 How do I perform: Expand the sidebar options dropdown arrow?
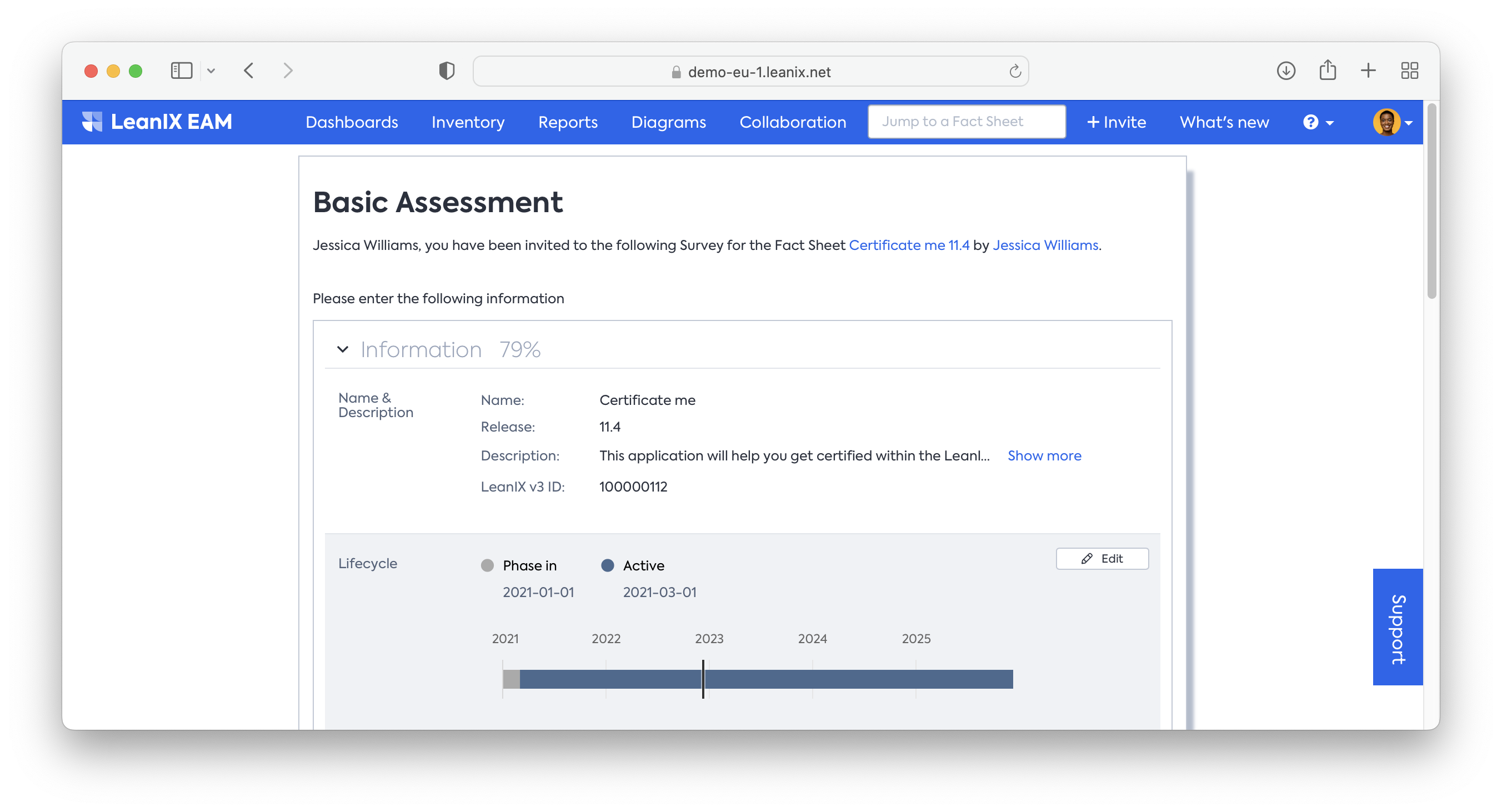tap(211, 71)
